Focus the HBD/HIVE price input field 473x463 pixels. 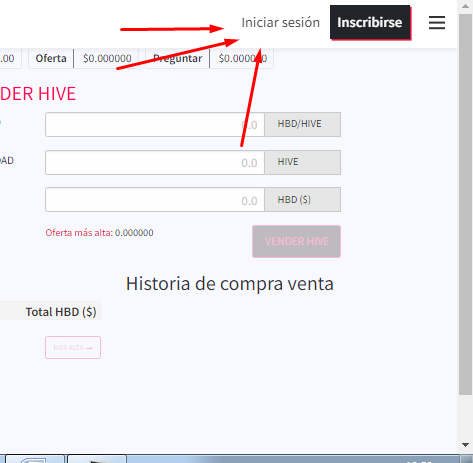click(x=155, y=125)
